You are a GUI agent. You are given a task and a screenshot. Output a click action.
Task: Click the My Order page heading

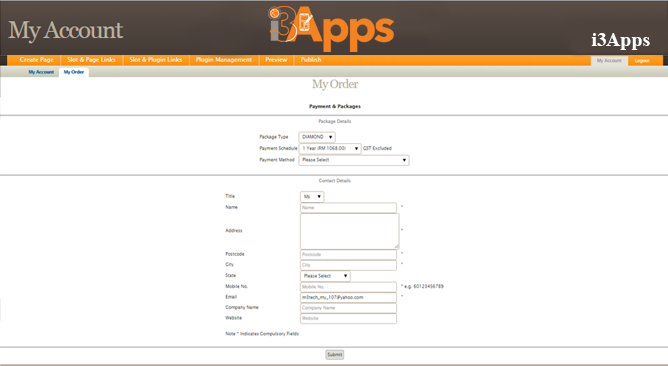[x=335, y=84]
